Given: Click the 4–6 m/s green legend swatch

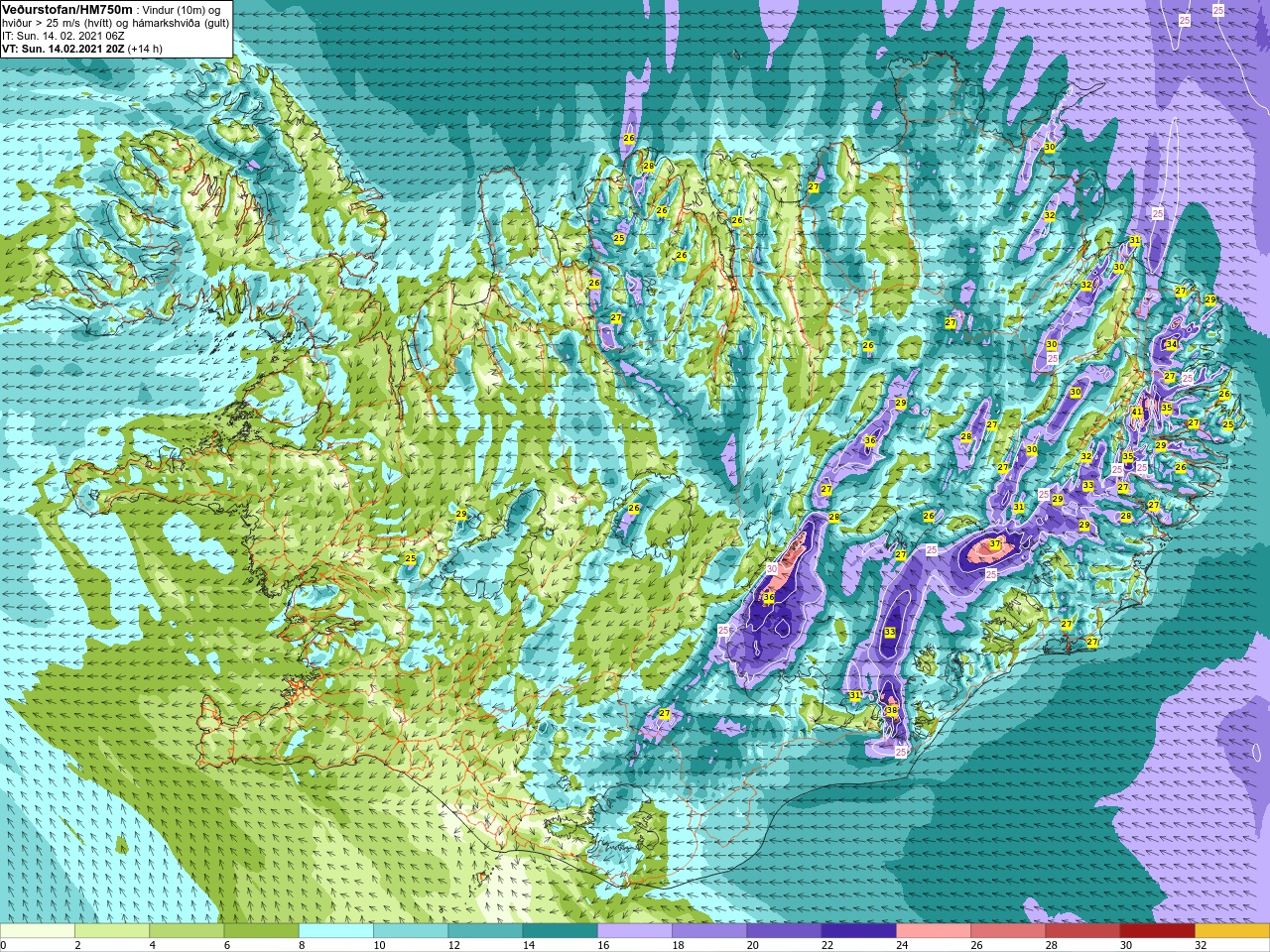Looking at the screenshot, I should tap(187, 931).
